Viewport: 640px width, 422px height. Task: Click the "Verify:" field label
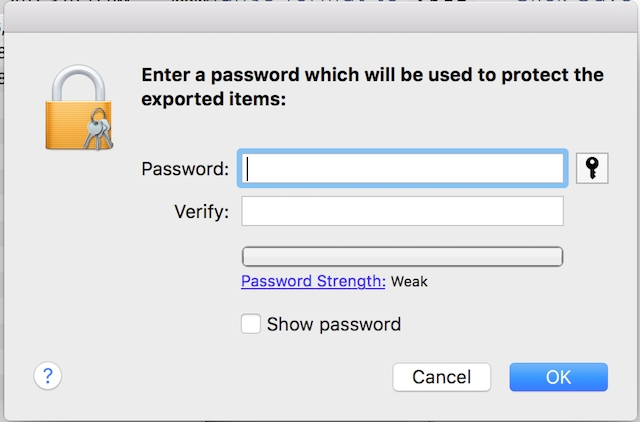(x=201, y=212)
